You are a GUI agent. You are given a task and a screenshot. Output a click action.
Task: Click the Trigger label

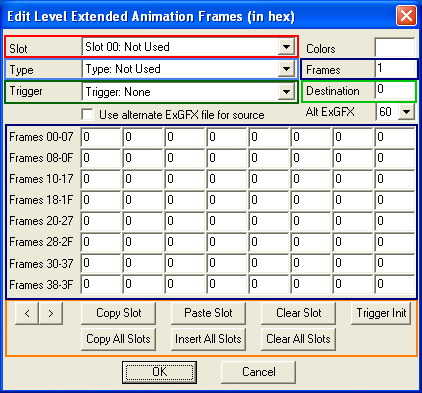tap(26, 91)
